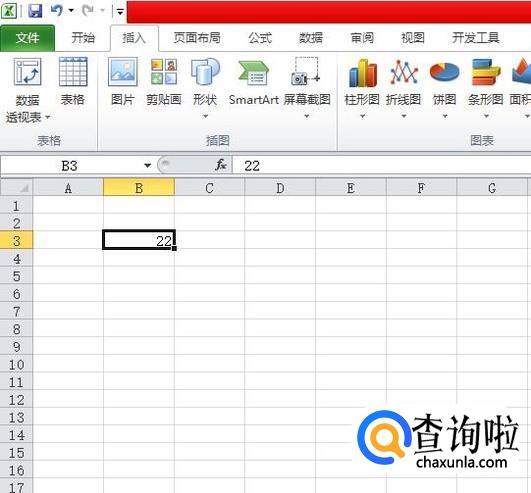Screen dimensions: 531x493
Task: Select column B header
Action: tap(139, 188)
